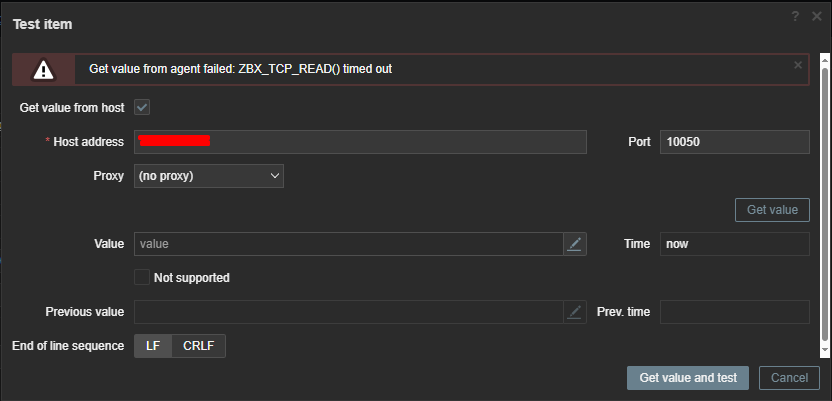Screen dimensions: 832x401
Task: Click the Get value button
Action: click(772, 210)
